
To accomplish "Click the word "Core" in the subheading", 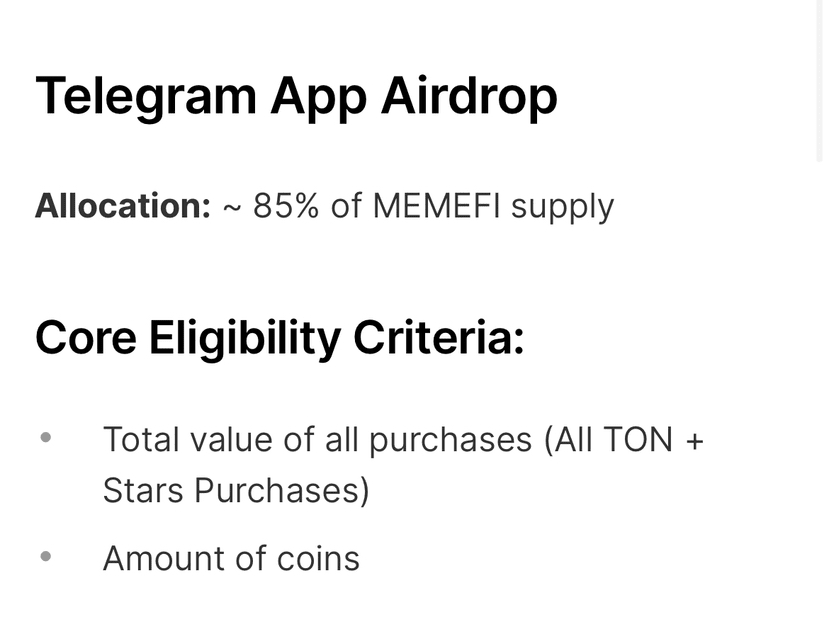I will (85, 338).
